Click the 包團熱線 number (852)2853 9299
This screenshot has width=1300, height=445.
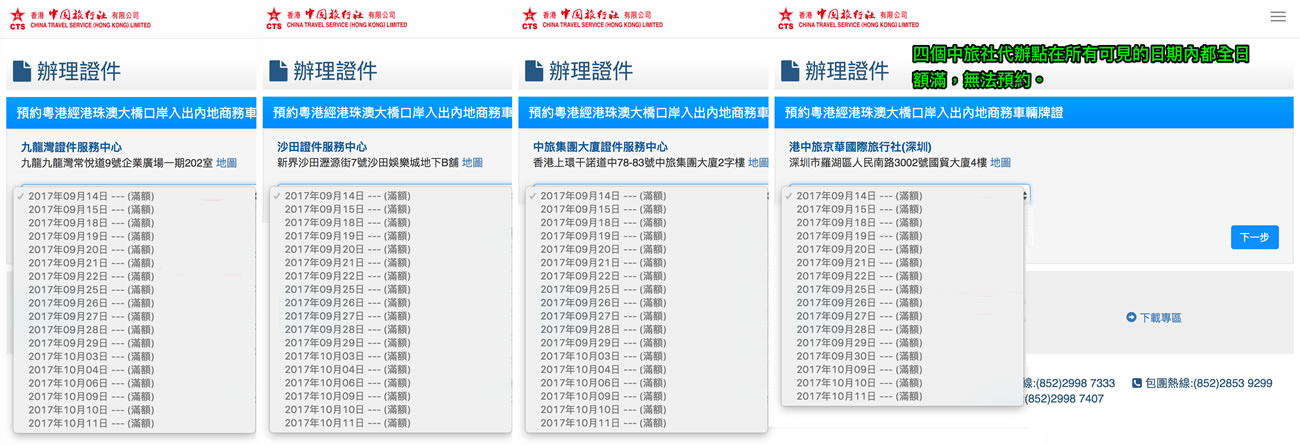[x=1231, y=383]
